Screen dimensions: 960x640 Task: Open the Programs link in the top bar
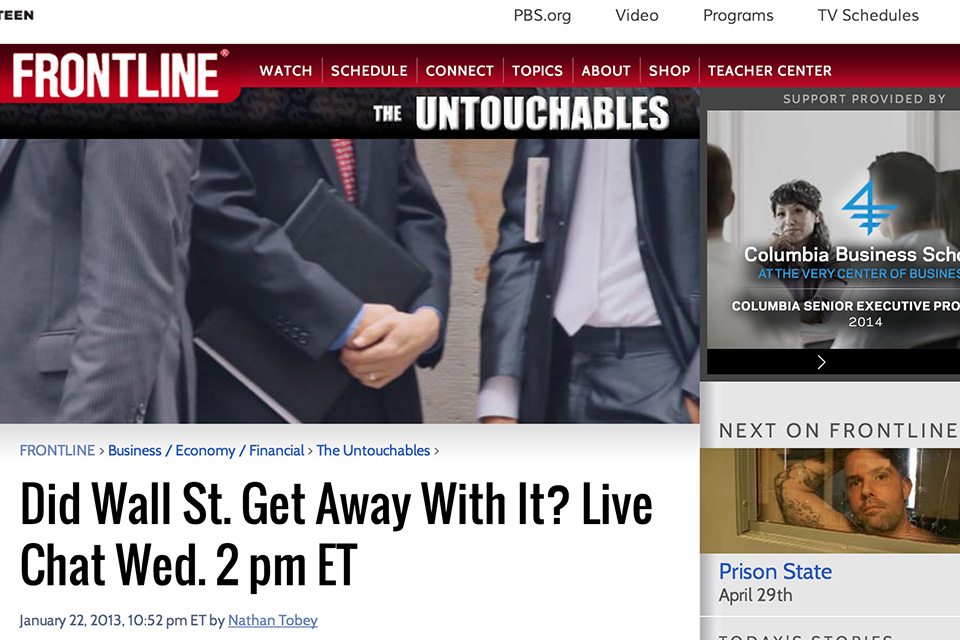point(738,15)
